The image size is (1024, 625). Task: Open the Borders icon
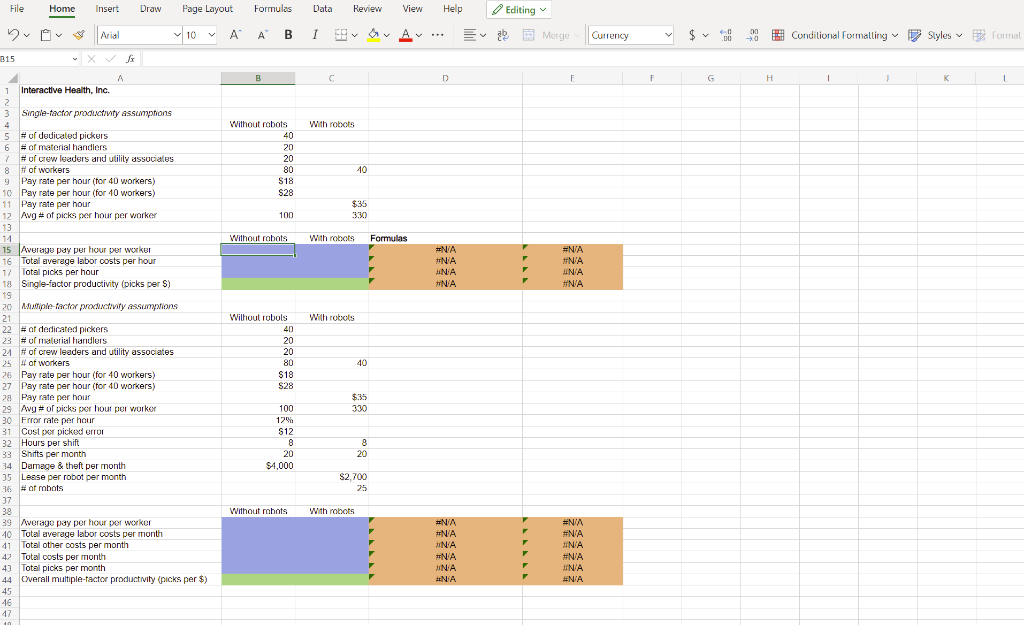tap(340, 34)
